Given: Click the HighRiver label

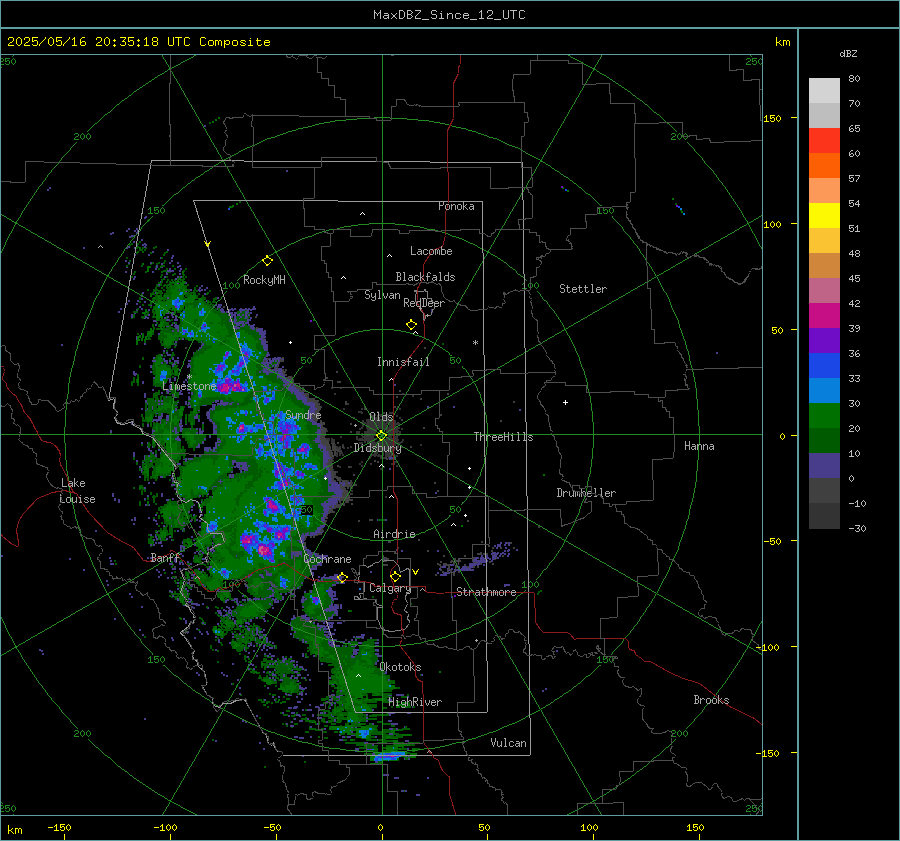Looking at the screenshot, I should 415,702.
